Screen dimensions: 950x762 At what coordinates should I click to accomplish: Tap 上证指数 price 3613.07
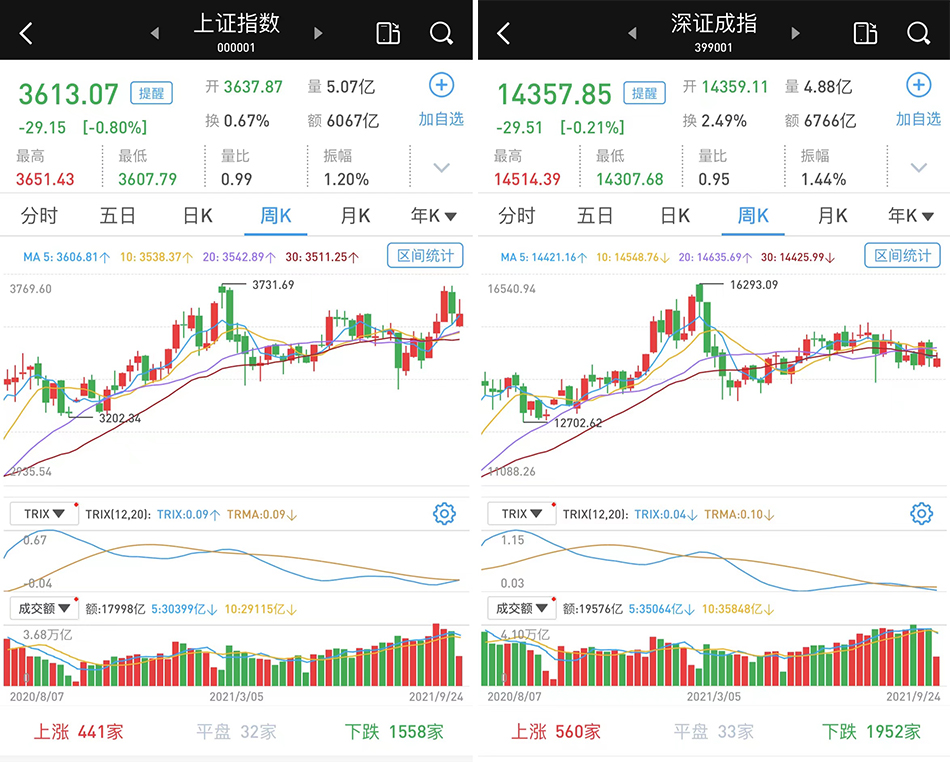[x=68, y=94]
